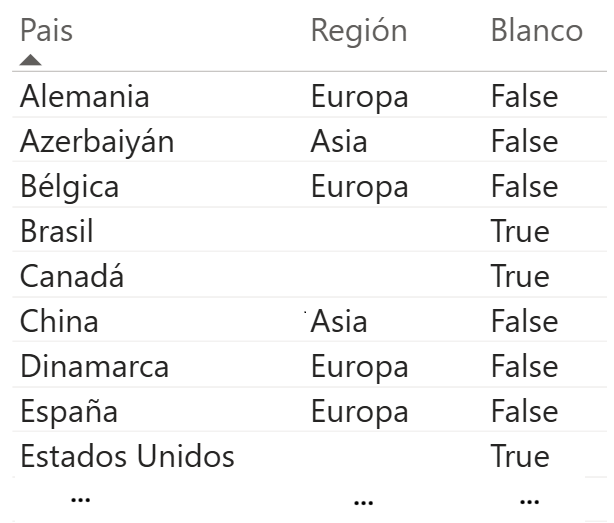
Task: Sort by the Región column header
Action: click(358, 30)
